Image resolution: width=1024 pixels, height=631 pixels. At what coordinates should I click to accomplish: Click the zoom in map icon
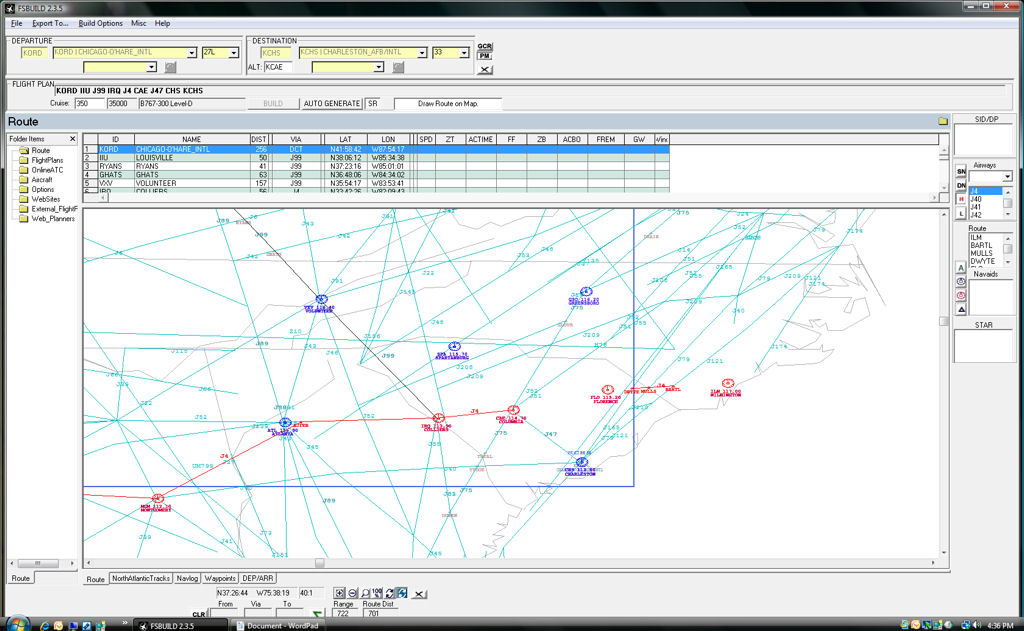340,593
